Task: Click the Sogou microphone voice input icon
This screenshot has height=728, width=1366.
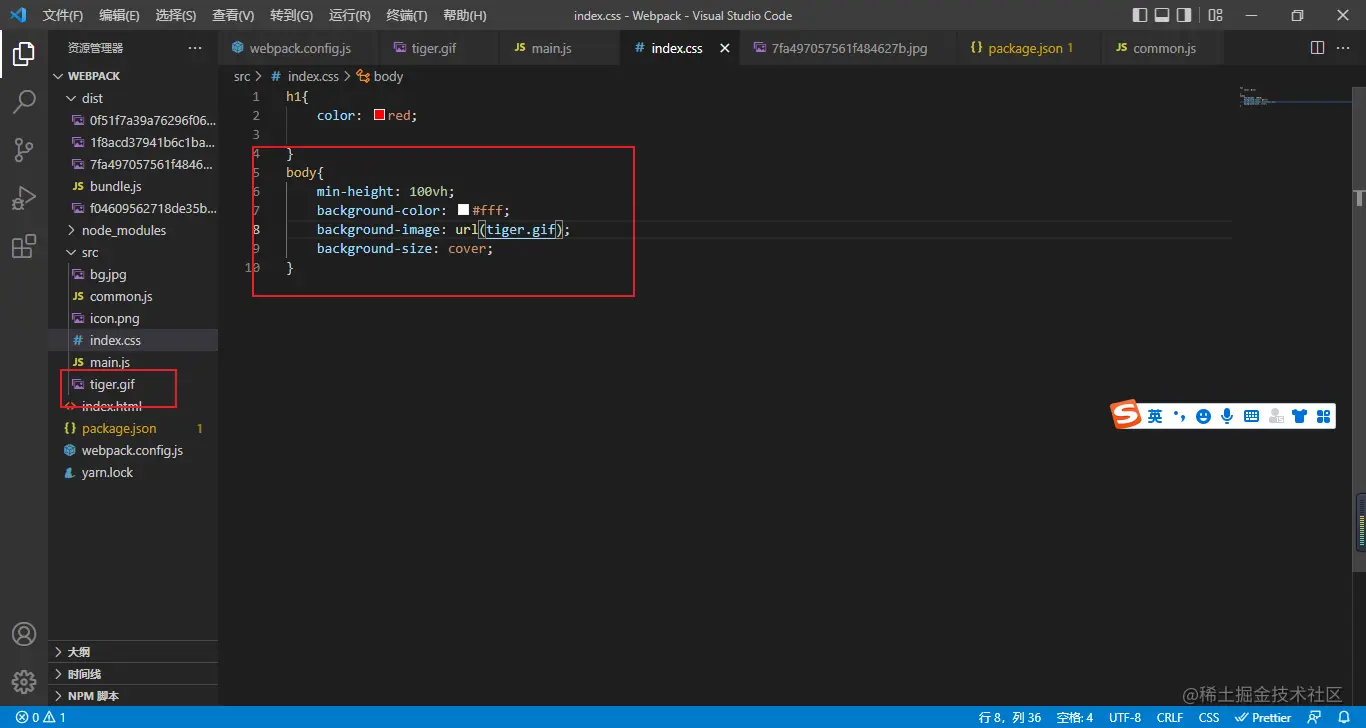Action: click(1227, 416)
